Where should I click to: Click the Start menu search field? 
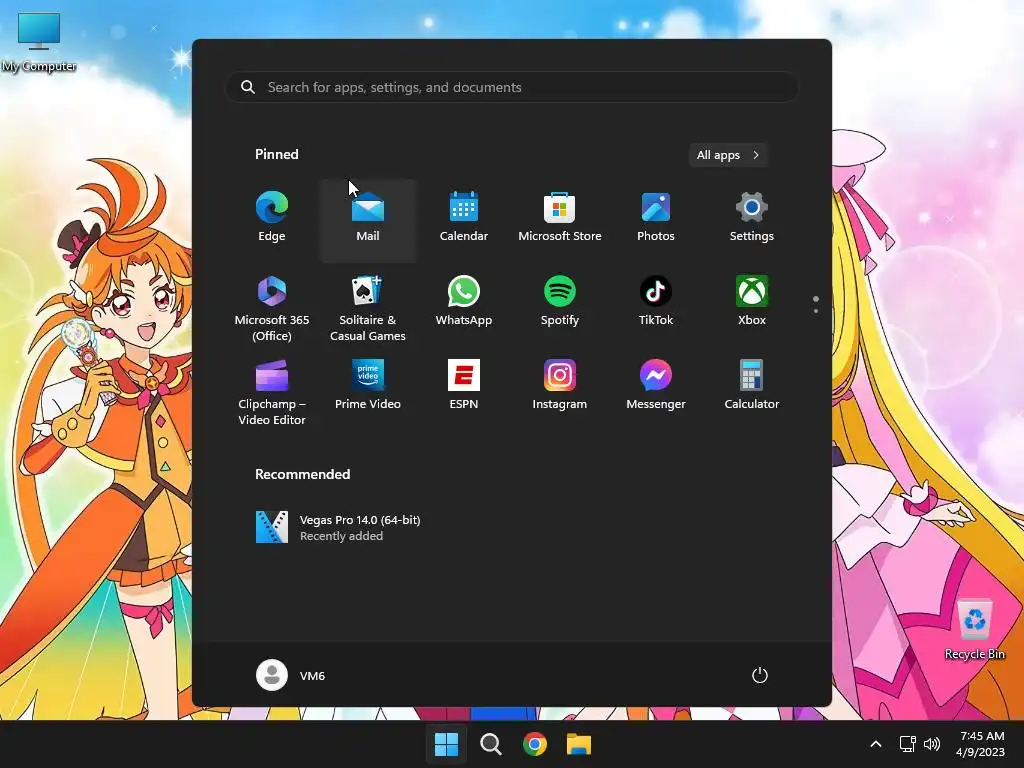click(x=512, y=88)
